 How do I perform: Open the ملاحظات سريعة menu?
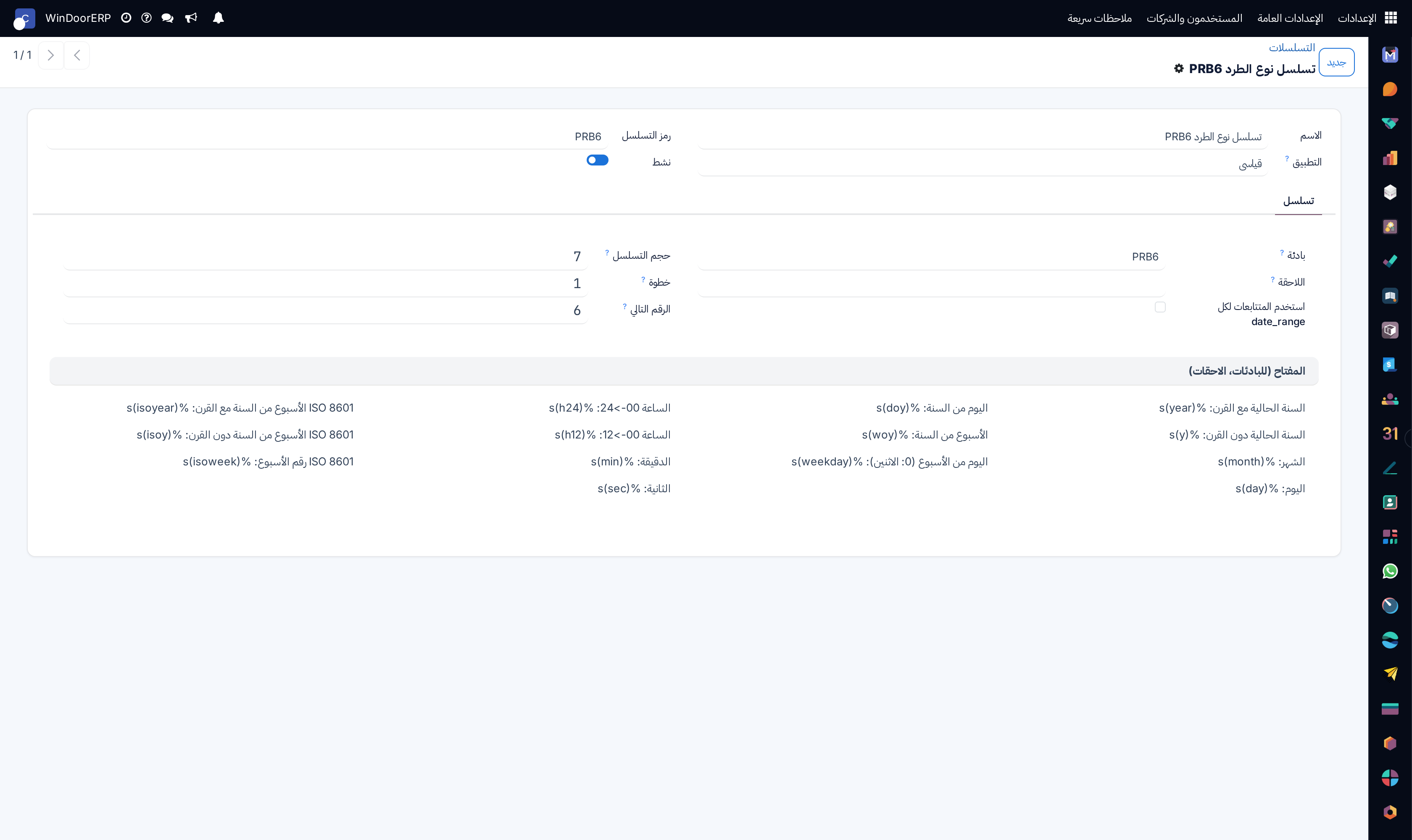(x=1099, y=18)
